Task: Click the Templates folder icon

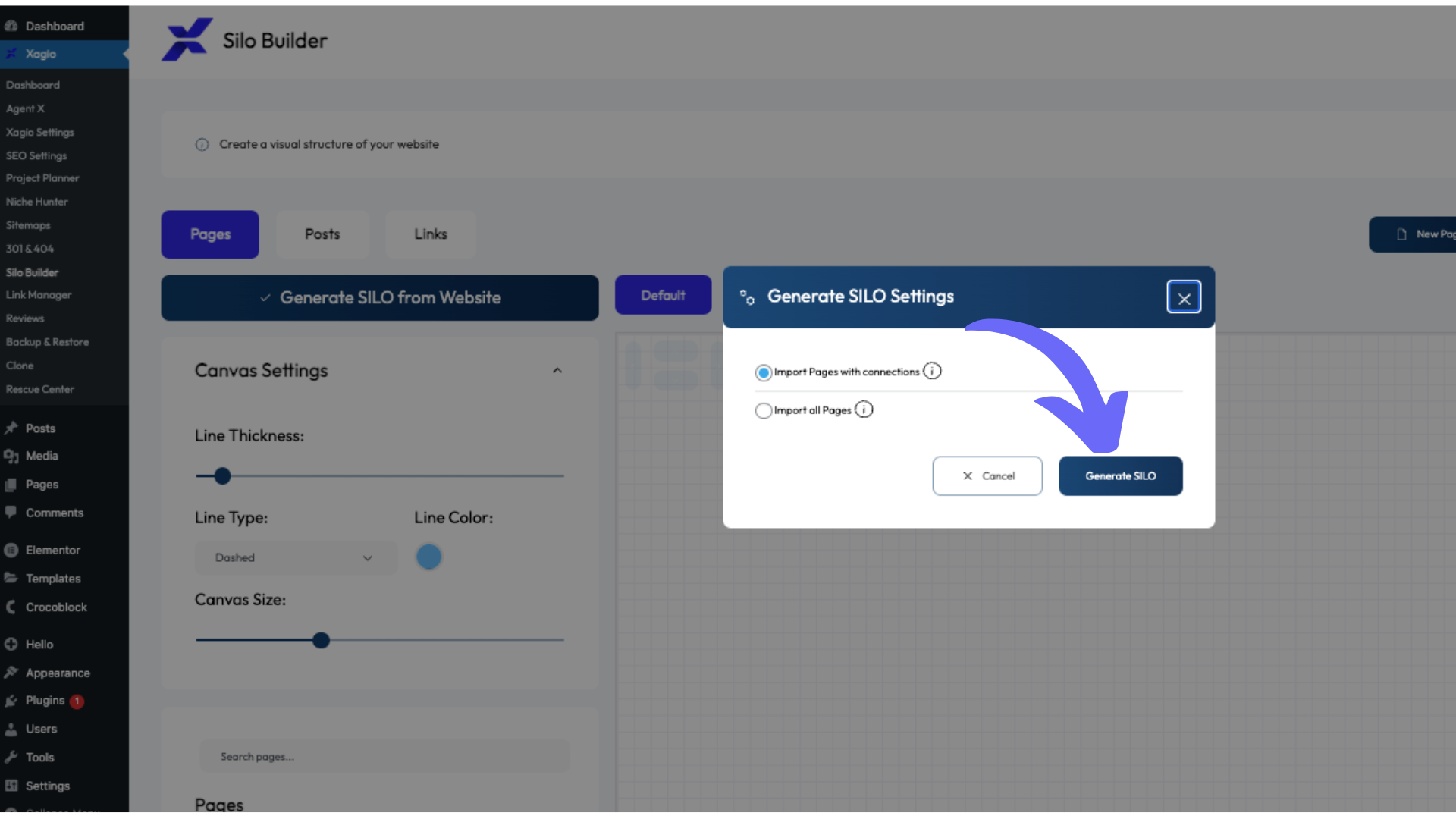Action: (11, 579)
